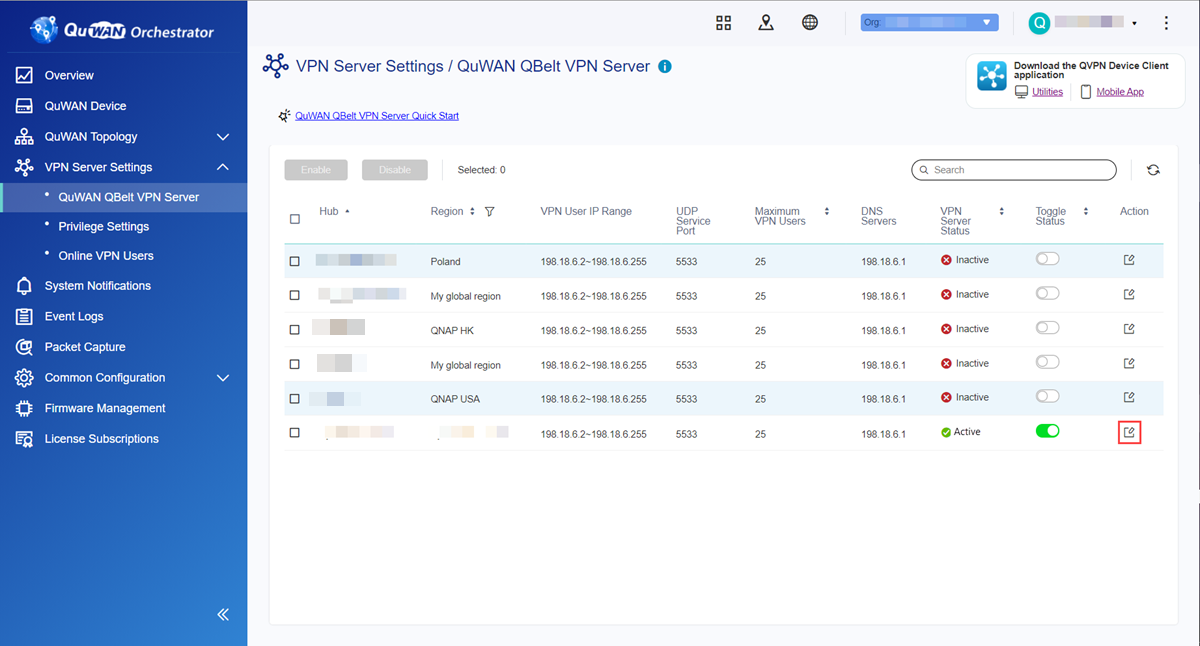Sort by Toggle Status column
Screen dimensions: 1200x646
pos(1085,212)
